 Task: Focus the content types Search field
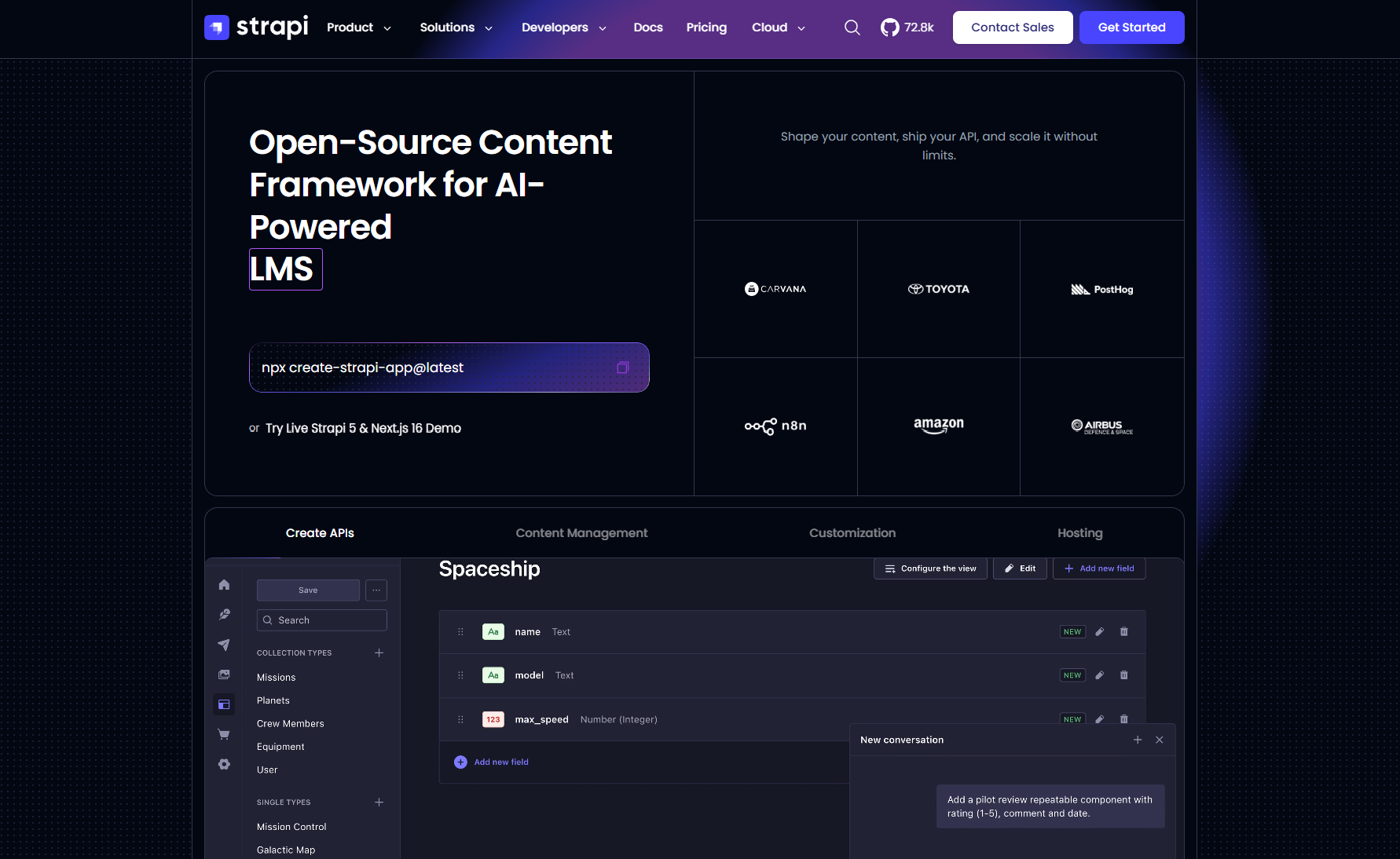coord(322,620)
